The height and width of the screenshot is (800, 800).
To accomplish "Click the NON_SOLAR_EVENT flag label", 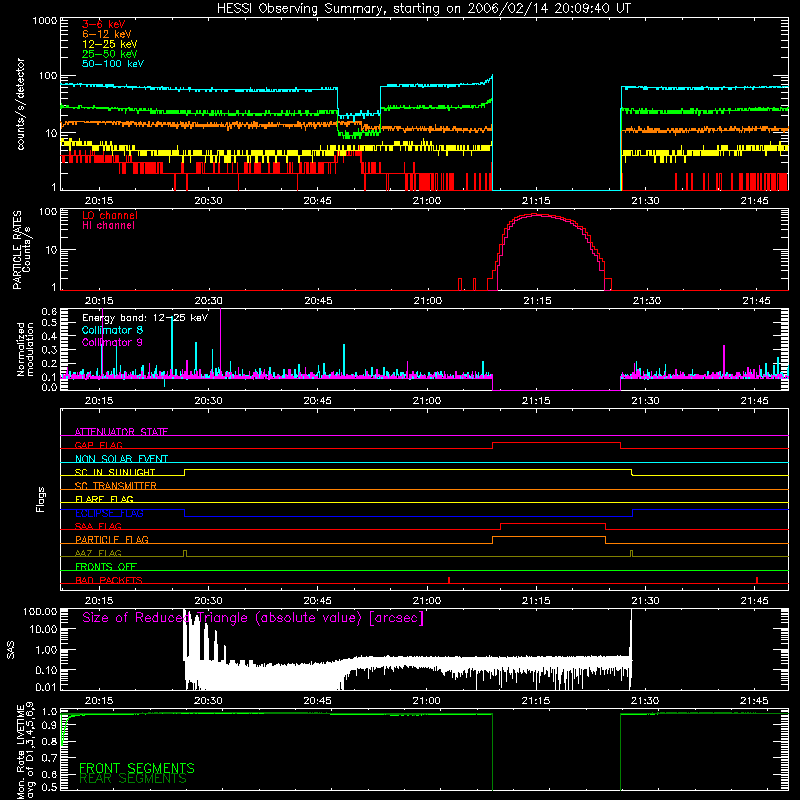I will 121,459.
